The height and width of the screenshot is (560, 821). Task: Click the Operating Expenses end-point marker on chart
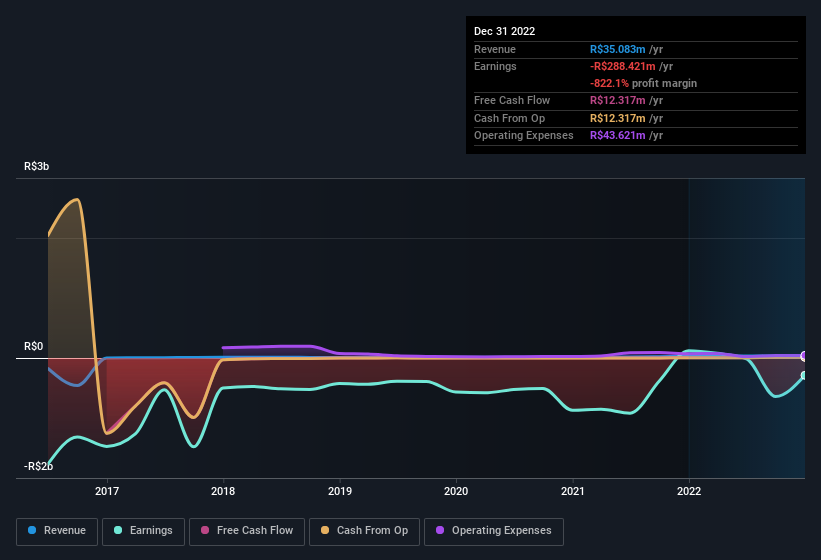(804, 356)
